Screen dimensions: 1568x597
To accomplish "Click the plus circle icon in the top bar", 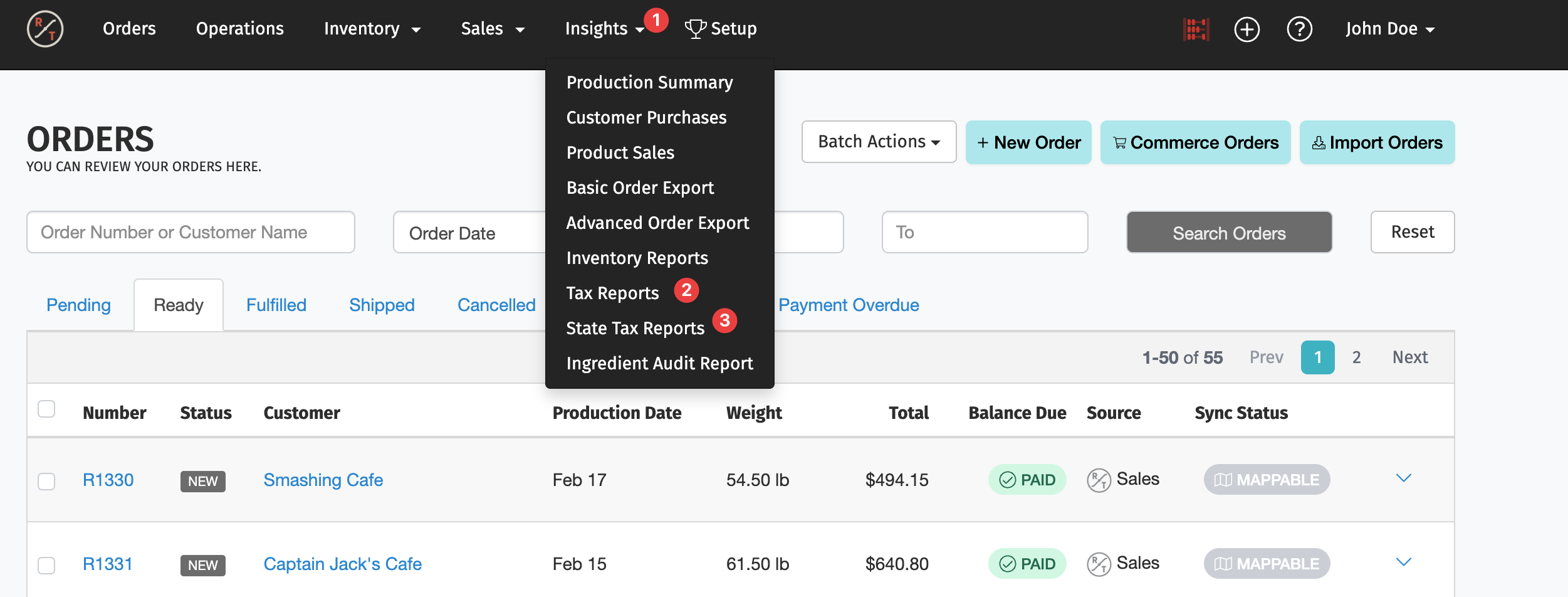I will pos(1247,29).
